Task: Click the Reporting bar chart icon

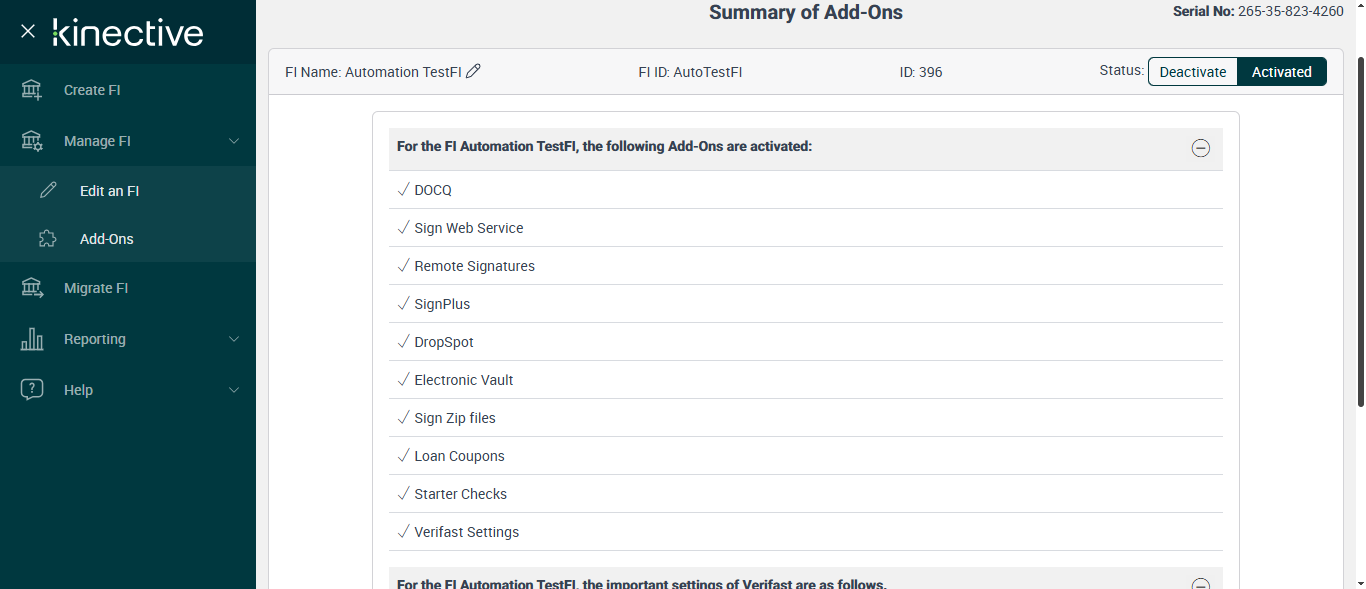Action: click(32, 339)
